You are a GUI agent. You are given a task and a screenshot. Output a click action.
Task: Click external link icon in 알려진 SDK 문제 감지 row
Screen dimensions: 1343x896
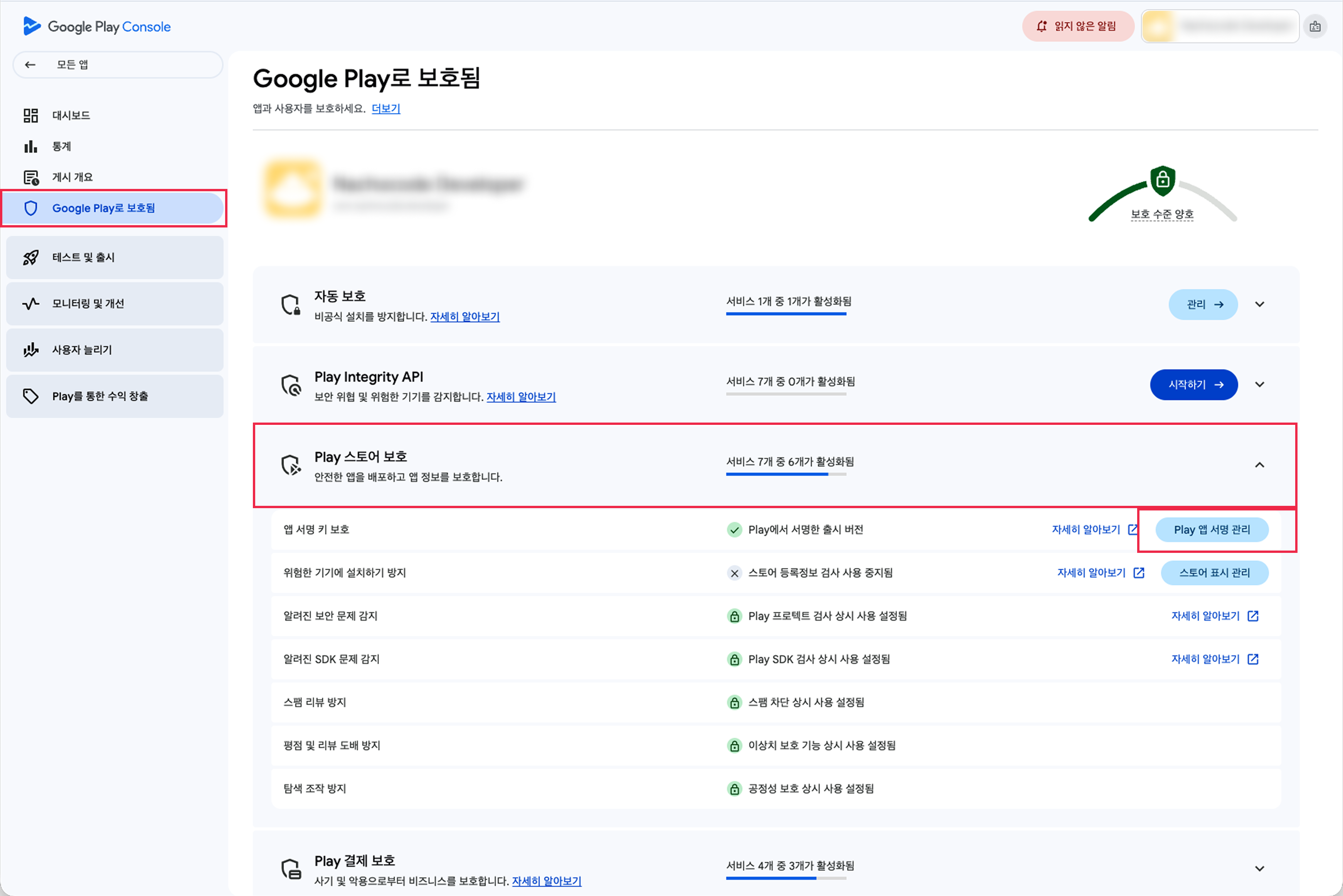coord(1253,659)
